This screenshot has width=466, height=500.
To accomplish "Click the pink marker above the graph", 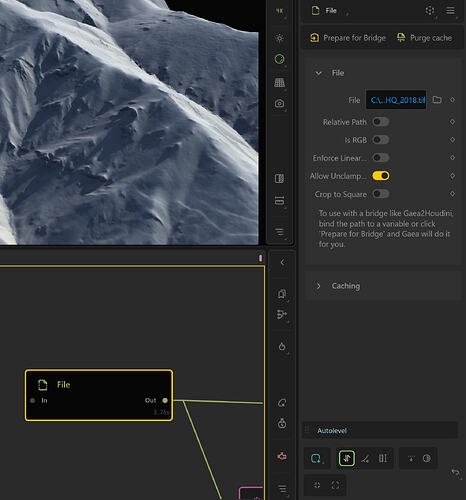I will (x=260, y=258).
